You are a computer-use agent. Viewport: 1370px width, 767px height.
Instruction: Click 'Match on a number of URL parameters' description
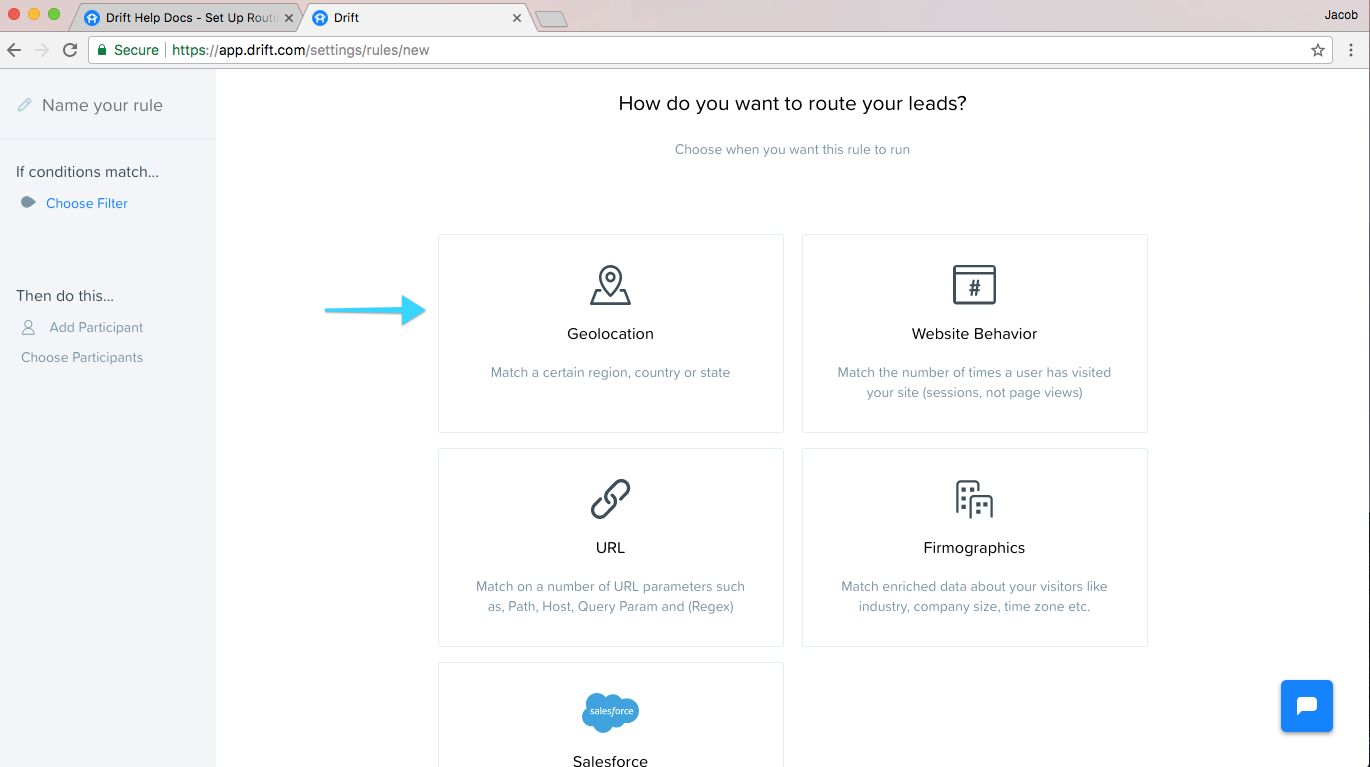610,596
